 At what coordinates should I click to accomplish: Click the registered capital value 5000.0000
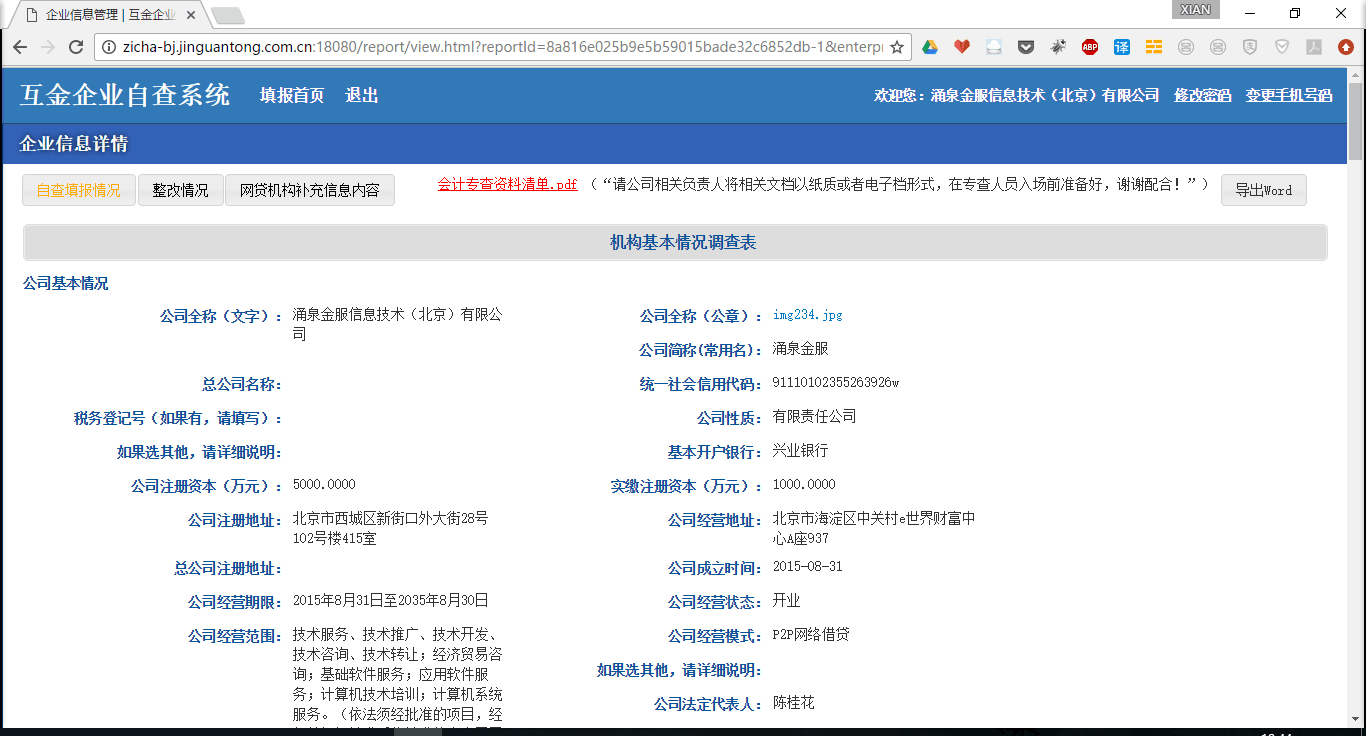tap(324, 485)
